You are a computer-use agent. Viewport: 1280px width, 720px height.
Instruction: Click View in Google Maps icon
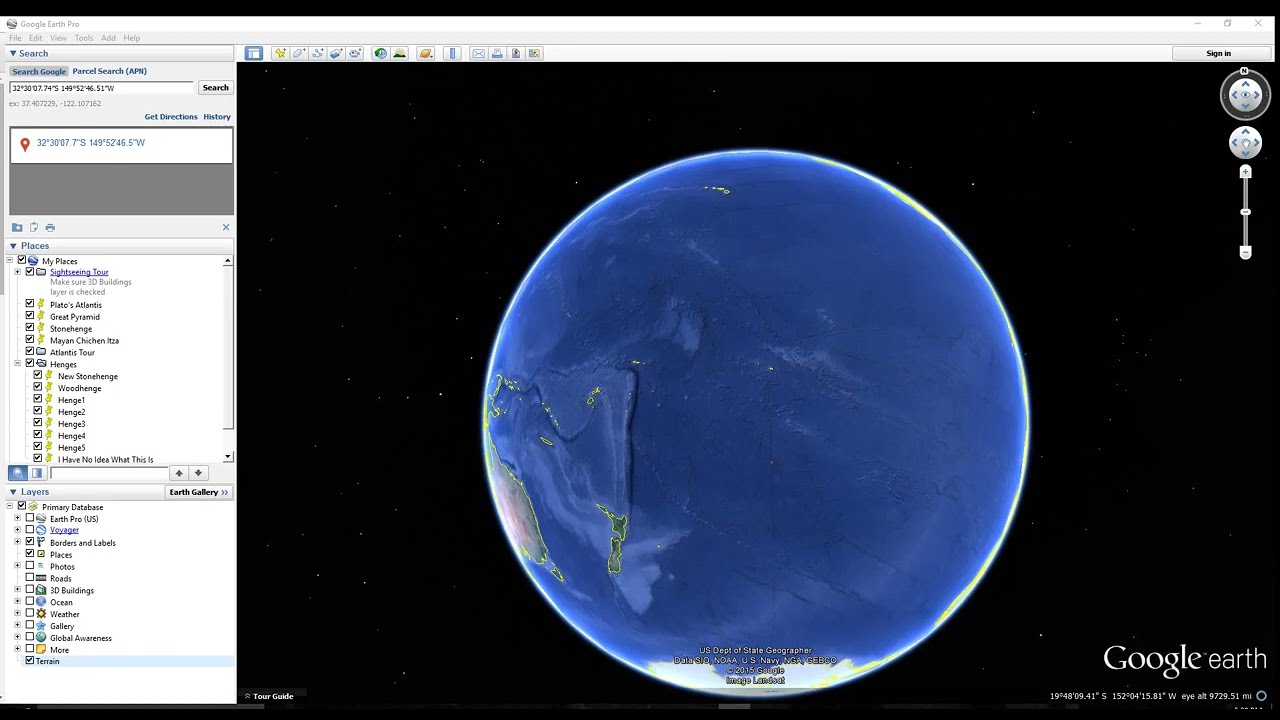coord(534,53)
